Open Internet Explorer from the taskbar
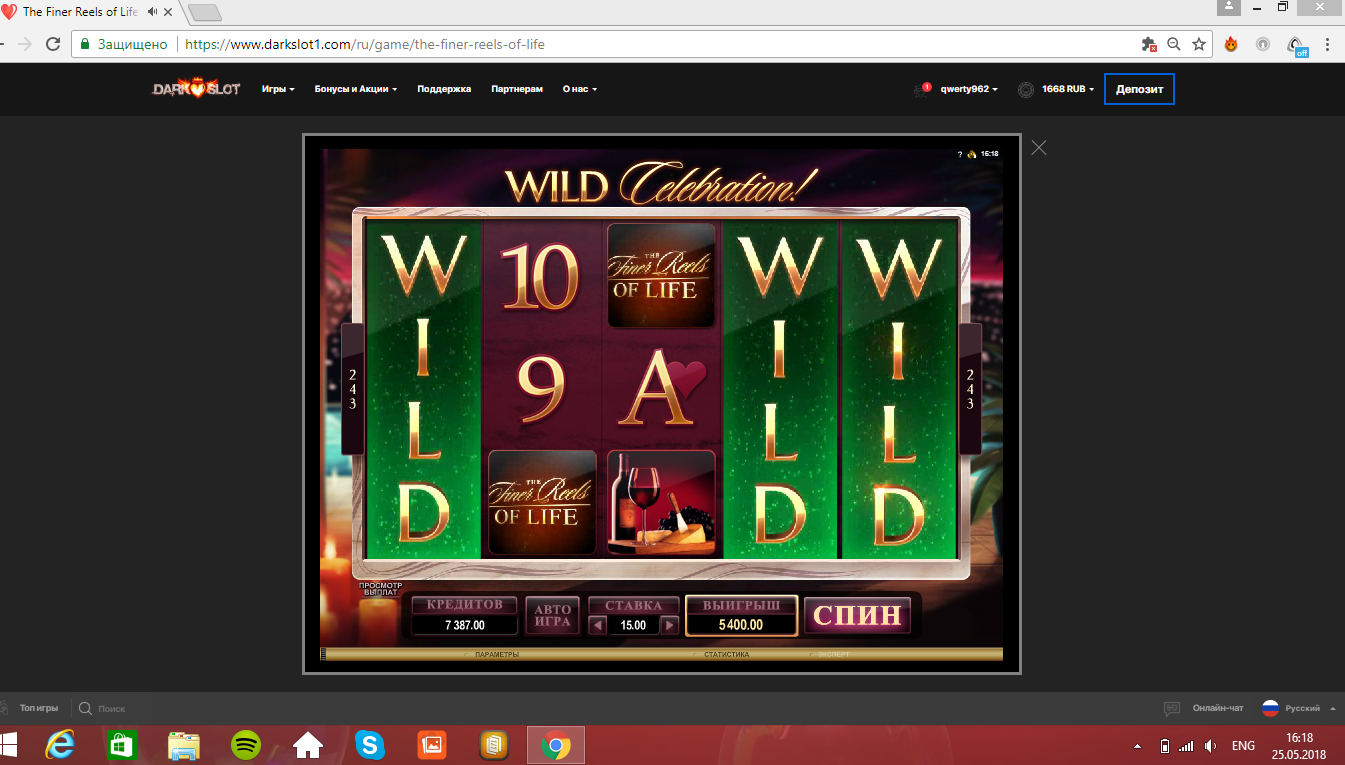1345x765 pixels. pyautogui.click(x=60, y=745)
